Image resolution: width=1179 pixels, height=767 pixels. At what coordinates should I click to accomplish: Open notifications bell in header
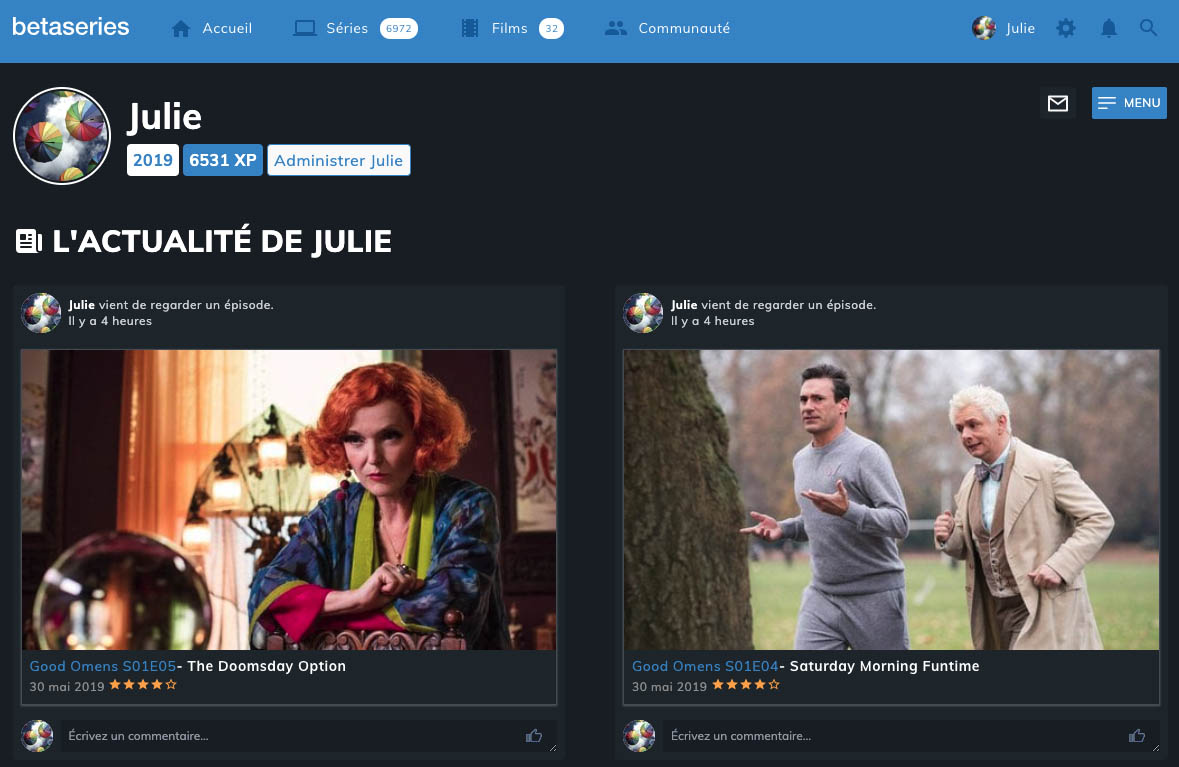click(x=1109, y=29)
